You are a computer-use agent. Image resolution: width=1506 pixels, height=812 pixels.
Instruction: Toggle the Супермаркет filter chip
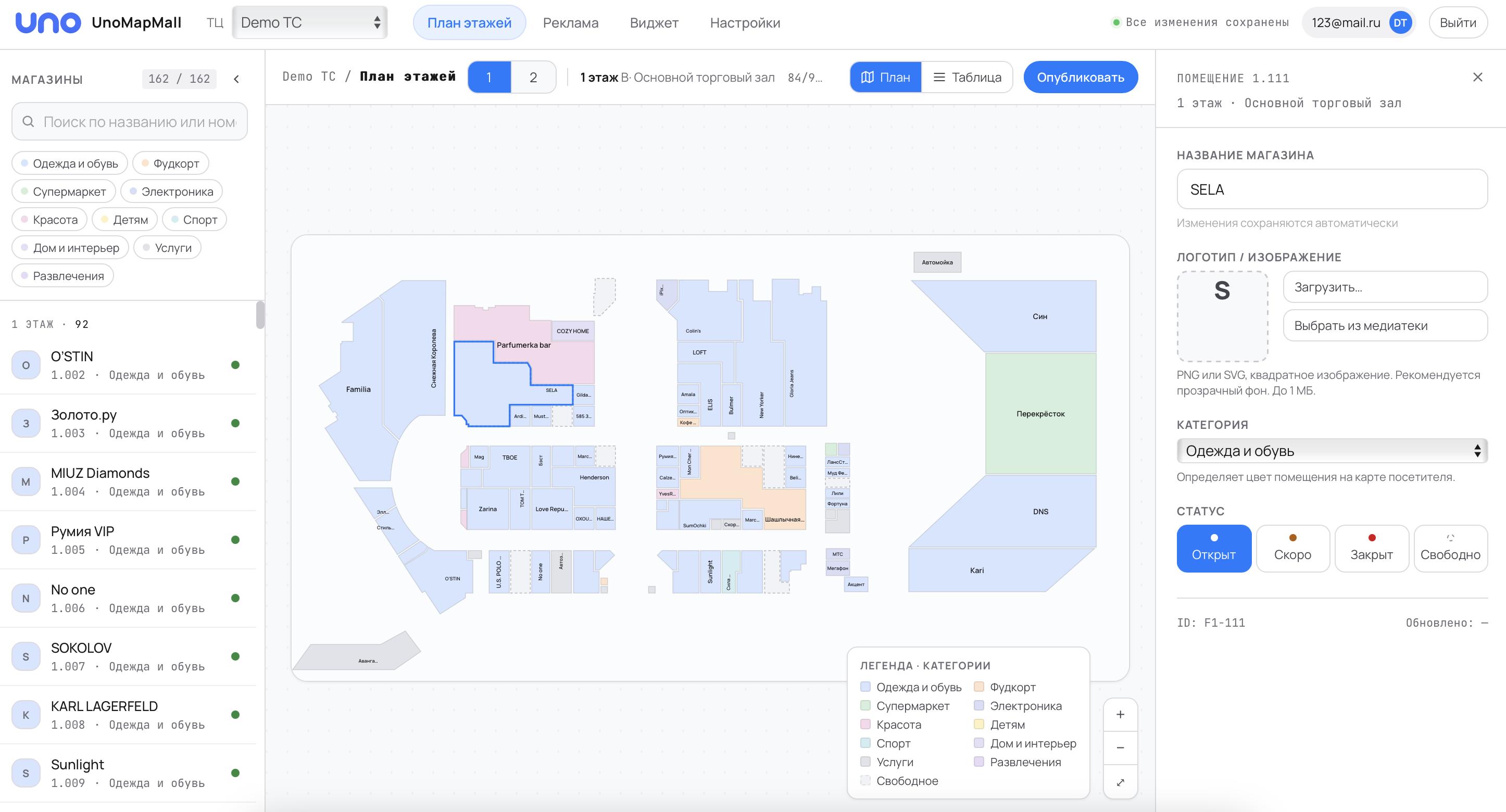tap(64, 191)
